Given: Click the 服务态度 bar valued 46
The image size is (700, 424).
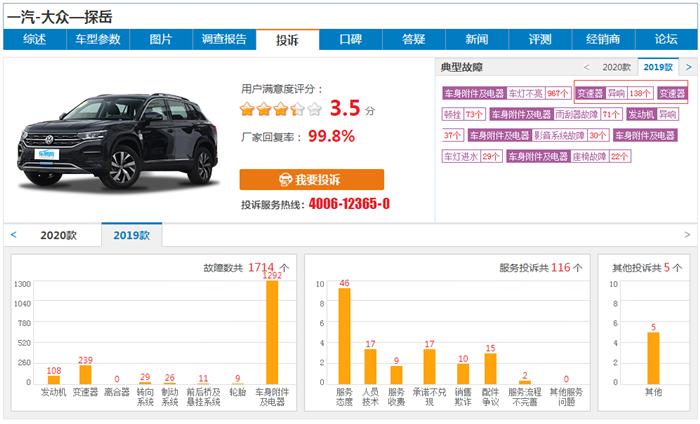Looking at the screenshot, I should tap(344, 336).
